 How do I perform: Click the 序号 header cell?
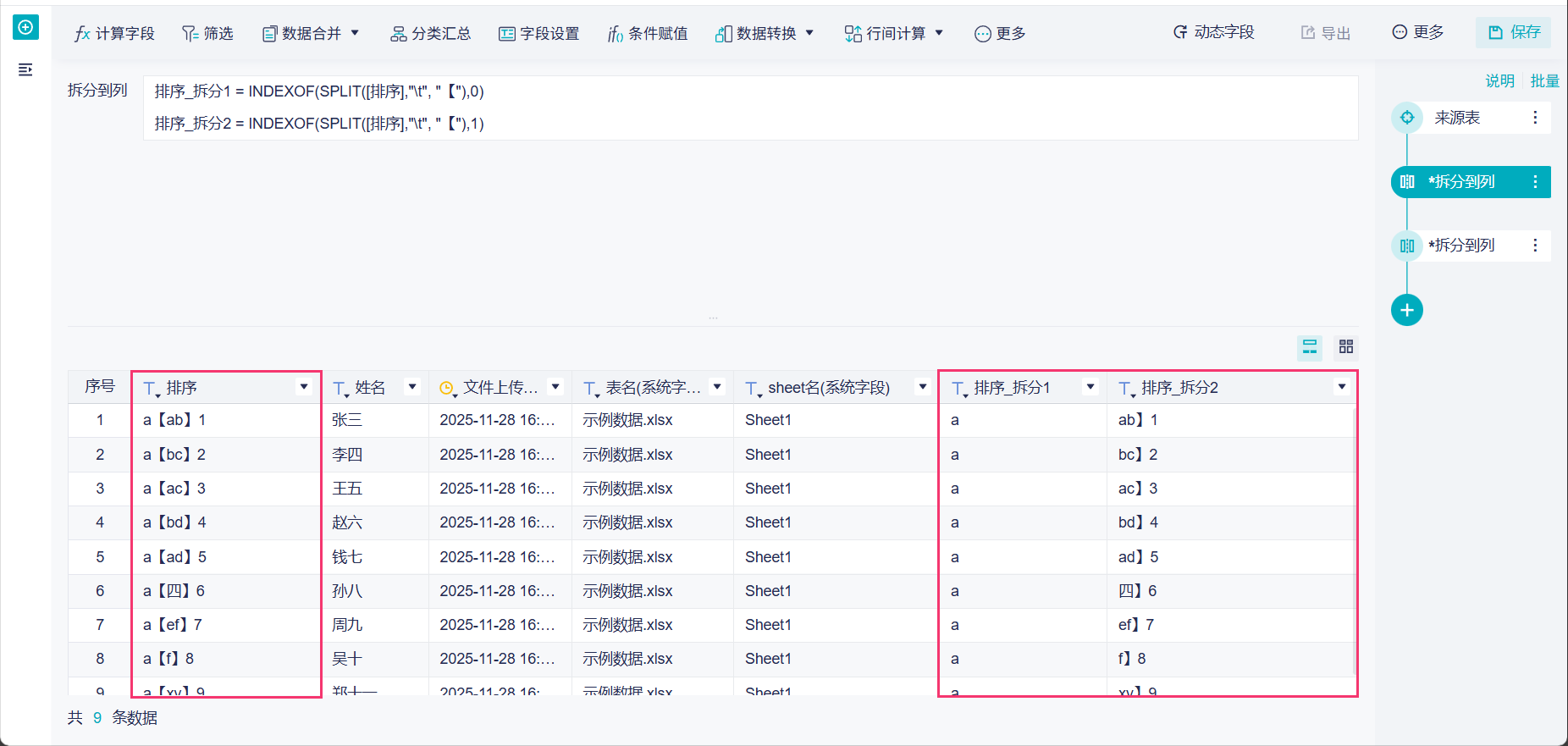coord(100,387)
